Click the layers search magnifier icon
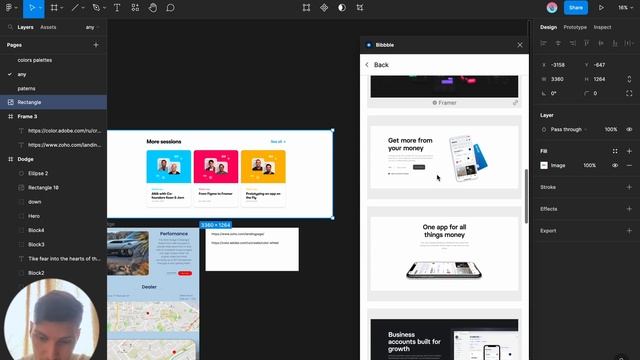The height and width of the screenshot is (360, 640). 10,27
